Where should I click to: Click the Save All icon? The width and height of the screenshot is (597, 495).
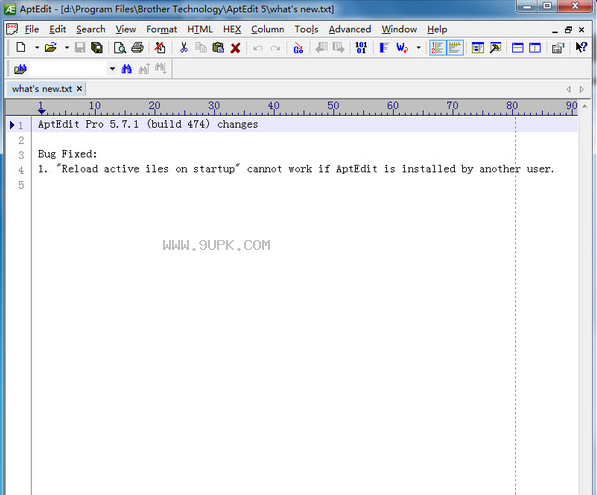click(97, 48)
